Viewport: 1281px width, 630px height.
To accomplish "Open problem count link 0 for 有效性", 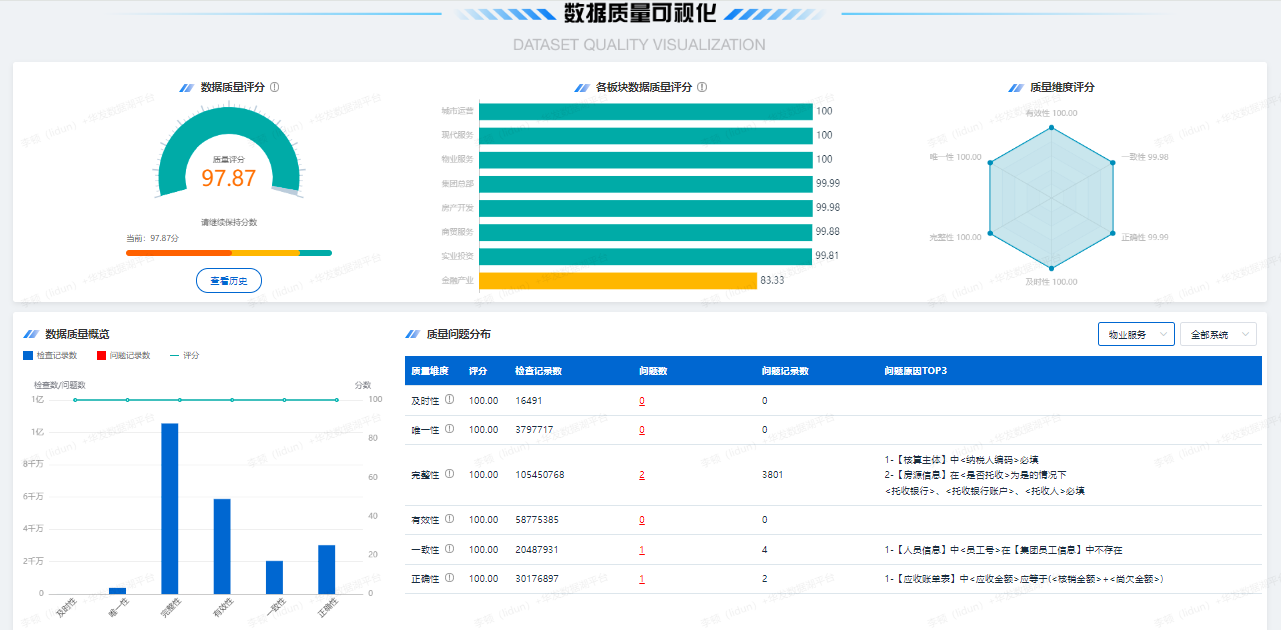I will pyautogui.click(x=642, y=520).
